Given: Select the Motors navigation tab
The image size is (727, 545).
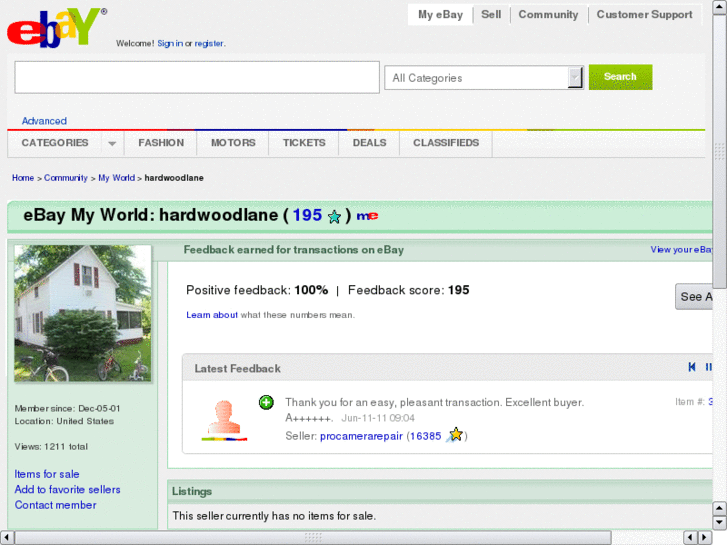Looking at the screenshot, I should click(x=233, y=143).
